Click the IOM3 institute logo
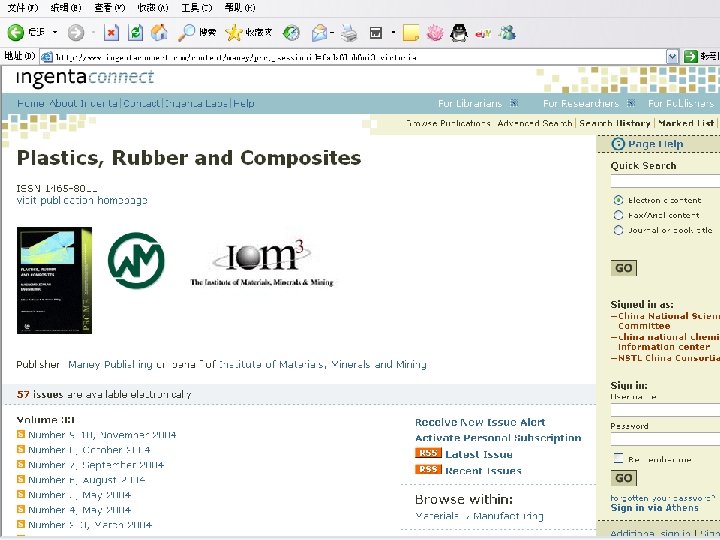The width and height of the screenshot is (720, 540). click(262, 264)
